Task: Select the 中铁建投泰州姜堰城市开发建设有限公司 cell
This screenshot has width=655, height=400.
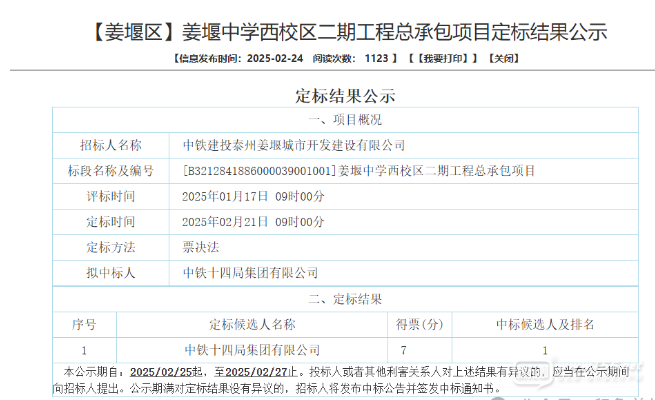Action: pyautogui.click(x=294, y=146)
